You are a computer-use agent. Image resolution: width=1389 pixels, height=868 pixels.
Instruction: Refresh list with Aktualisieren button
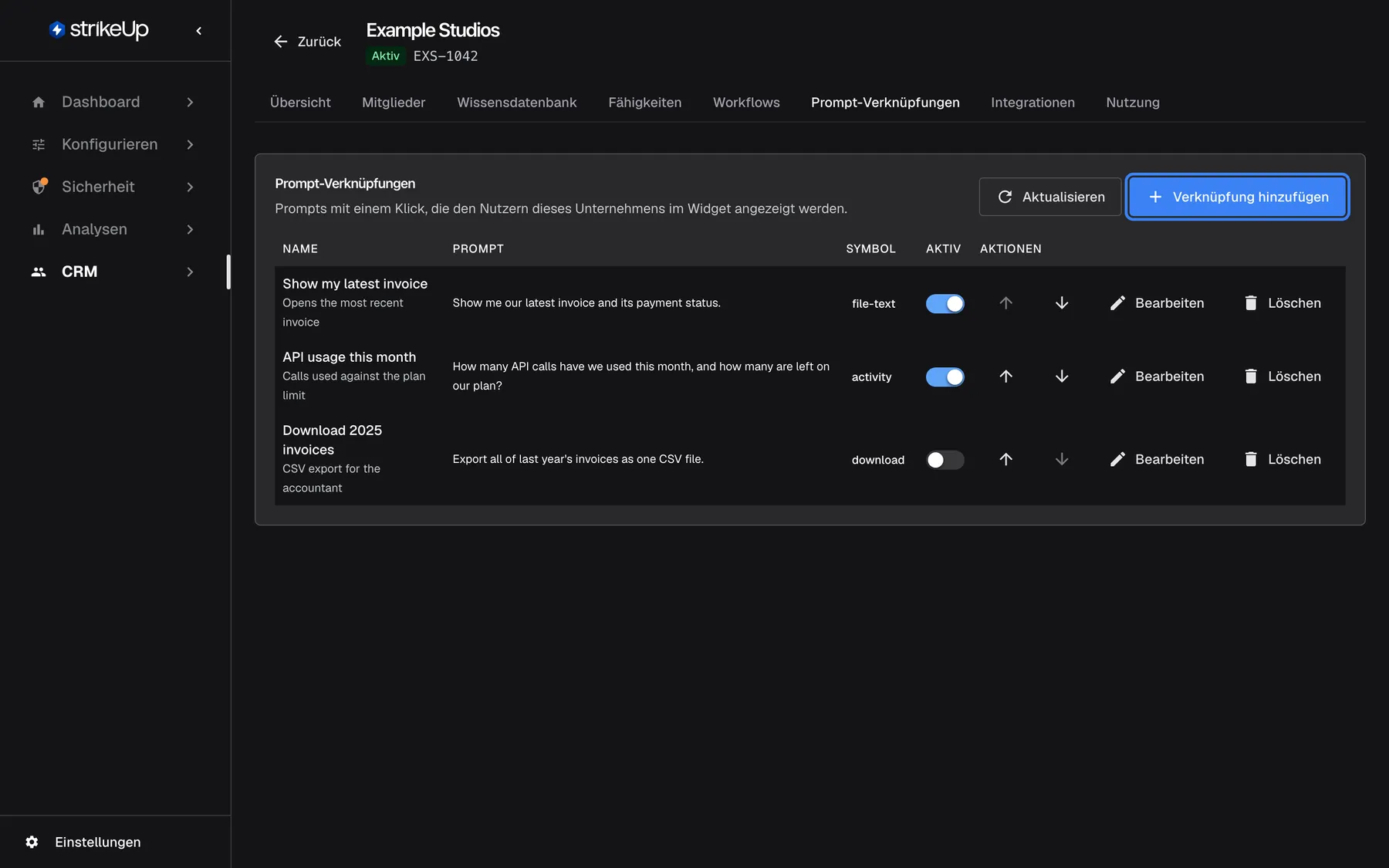(x=1050, y=197)
